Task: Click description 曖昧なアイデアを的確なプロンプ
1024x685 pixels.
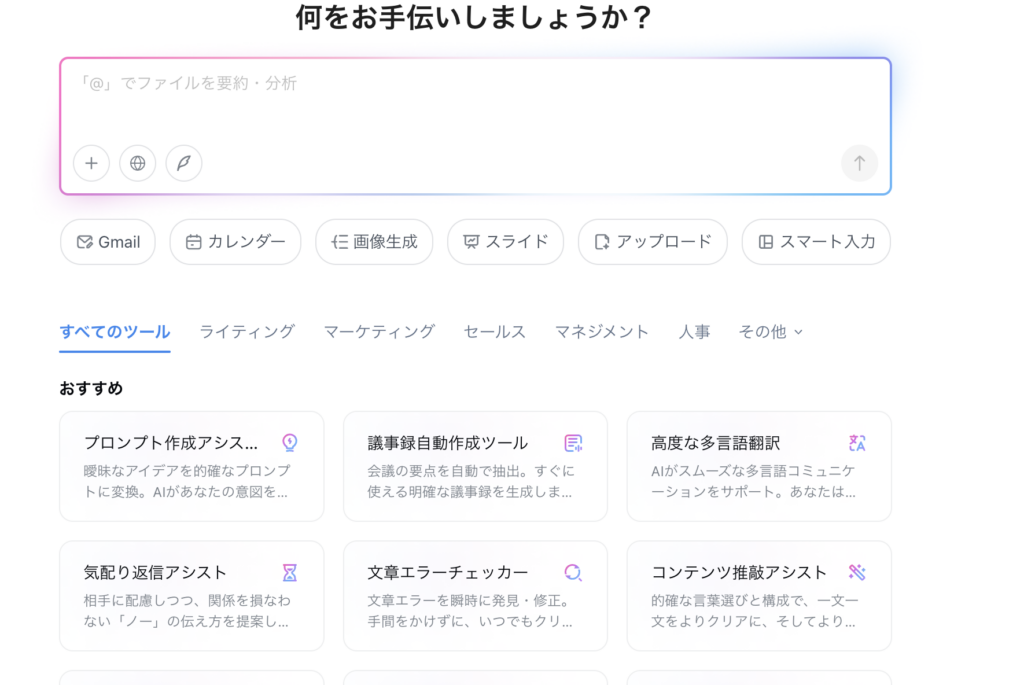Action: [187, 471]
